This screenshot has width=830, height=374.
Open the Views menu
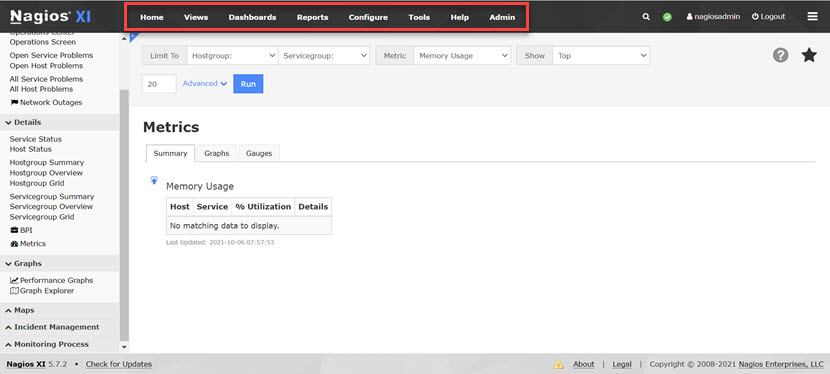pyautogui.click(x=196, y=17)
